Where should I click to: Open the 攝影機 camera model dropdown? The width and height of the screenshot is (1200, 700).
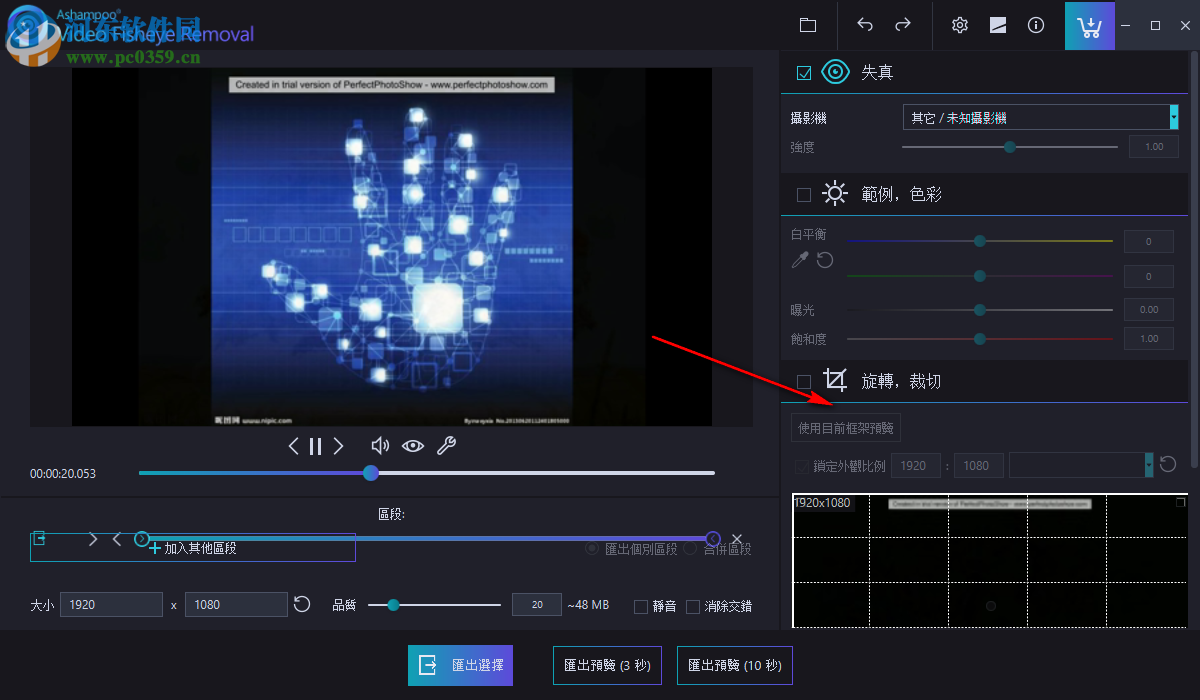pyautogui.click(x=1040, y=117)
